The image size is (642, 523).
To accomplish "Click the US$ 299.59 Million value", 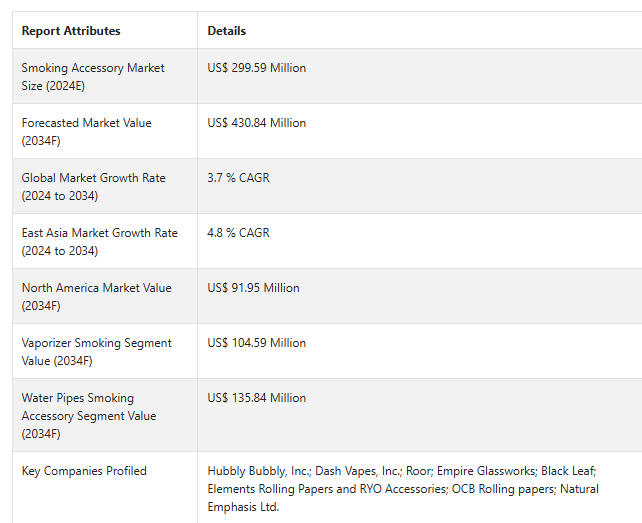I will (x=257, y=68).
